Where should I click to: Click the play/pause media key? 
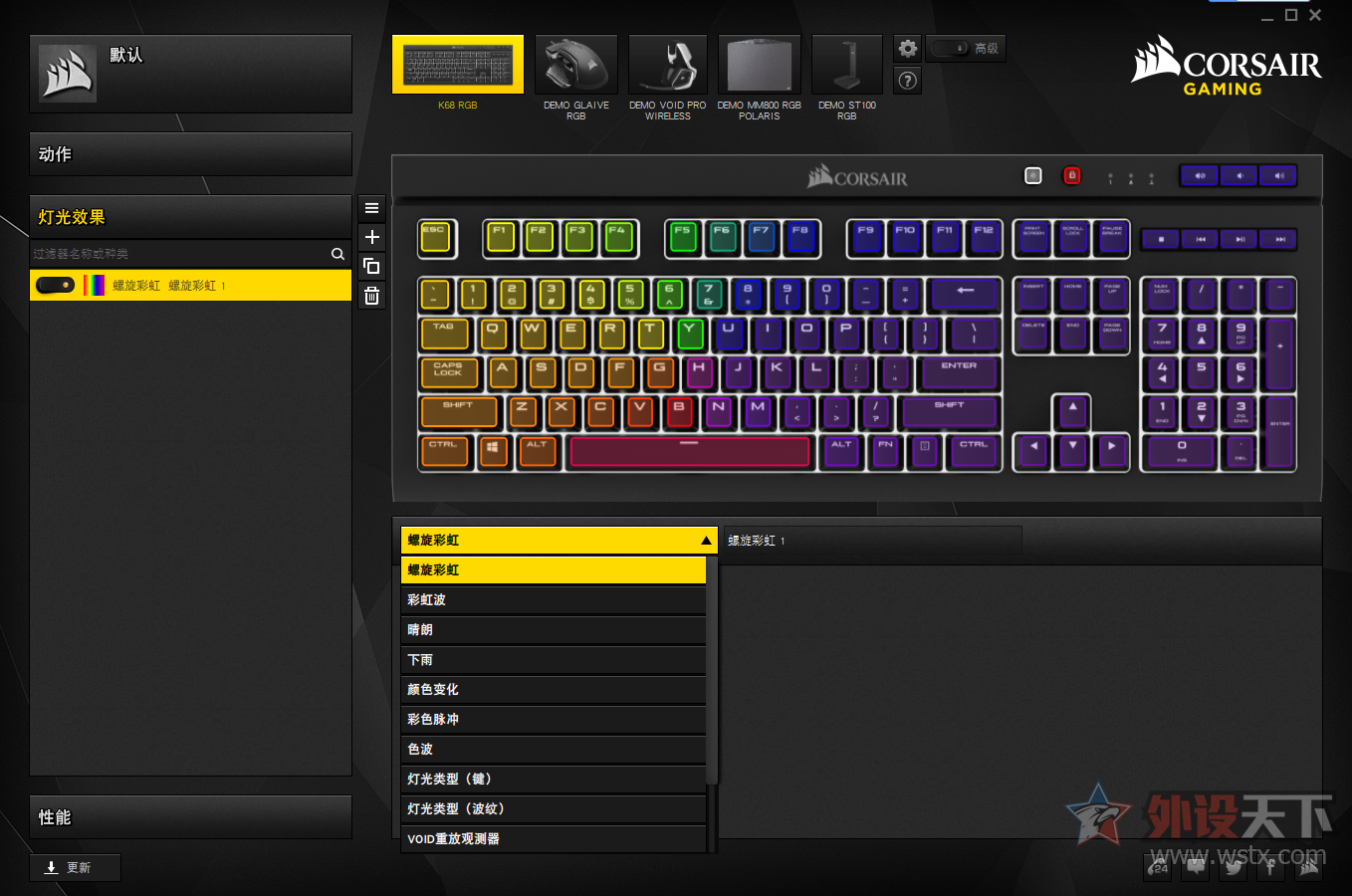pyautogui.click(x=1239, y=239)
